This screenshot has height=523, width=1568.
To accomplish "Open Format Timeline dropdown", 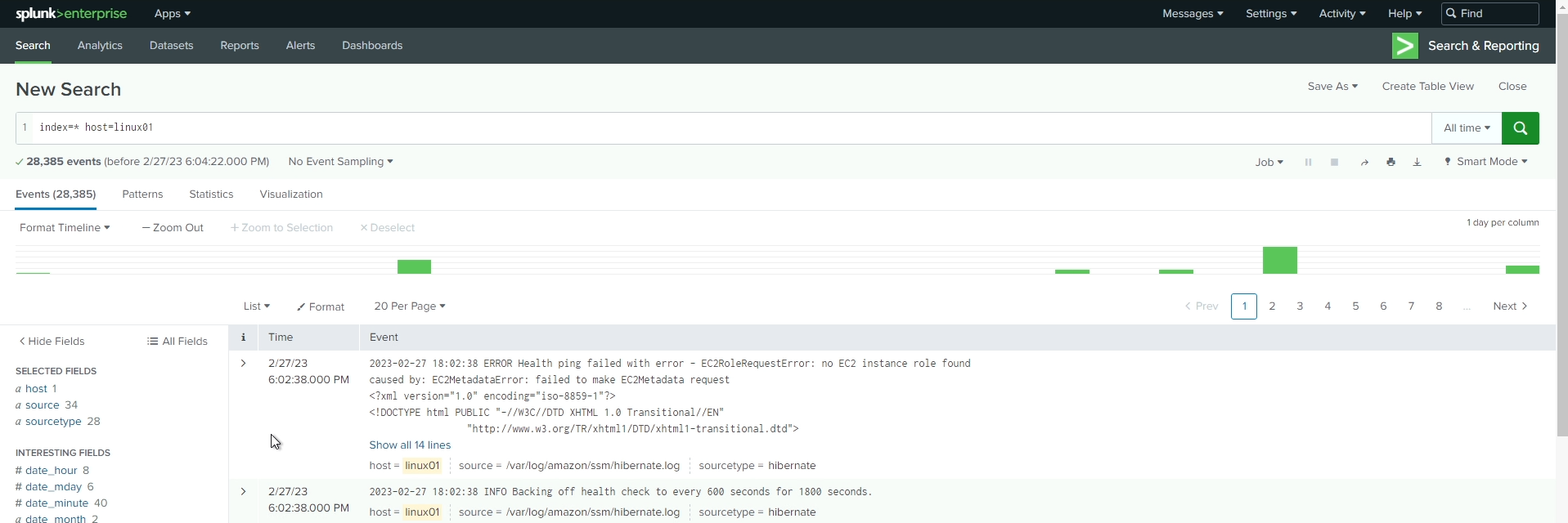I will click(65, 228).
